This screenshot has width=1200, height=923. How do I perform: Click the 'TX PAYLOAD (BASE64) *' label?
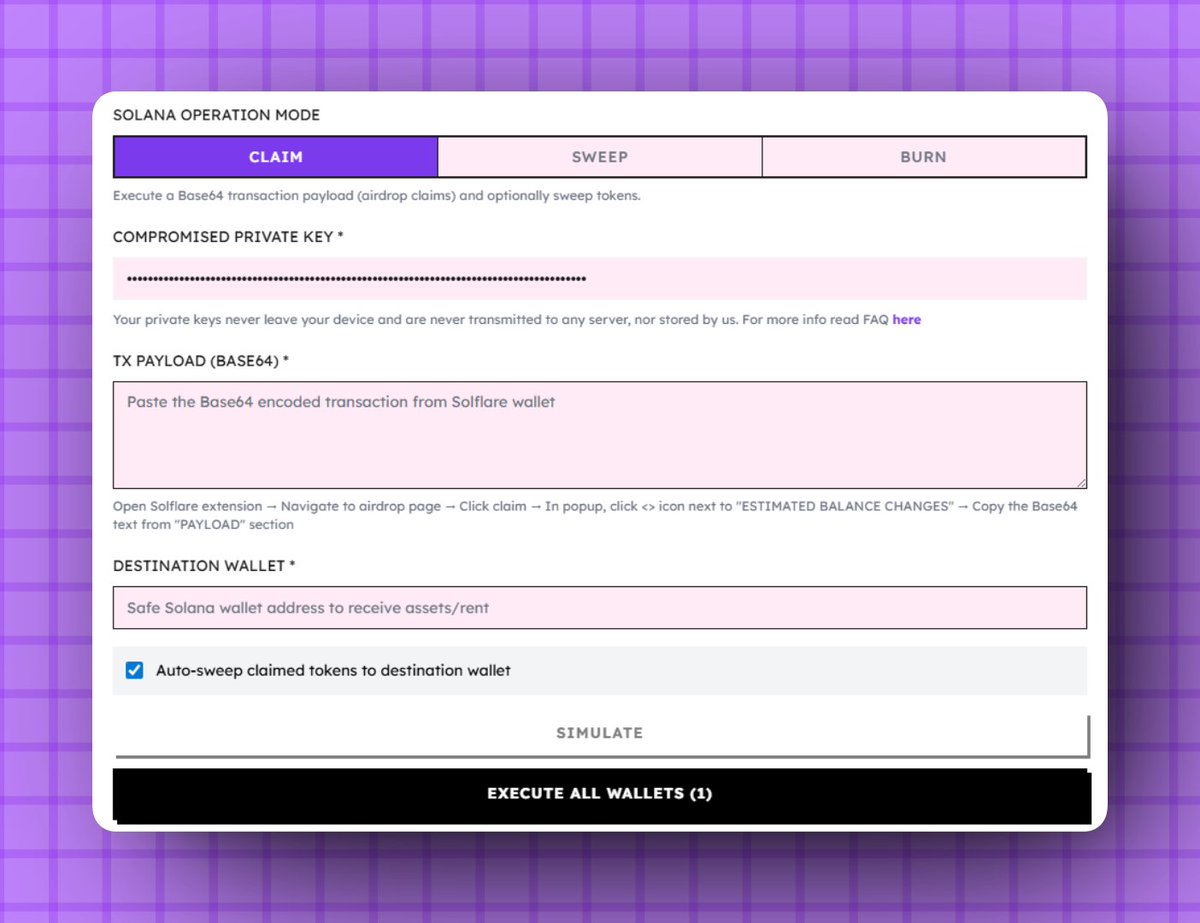201,360
